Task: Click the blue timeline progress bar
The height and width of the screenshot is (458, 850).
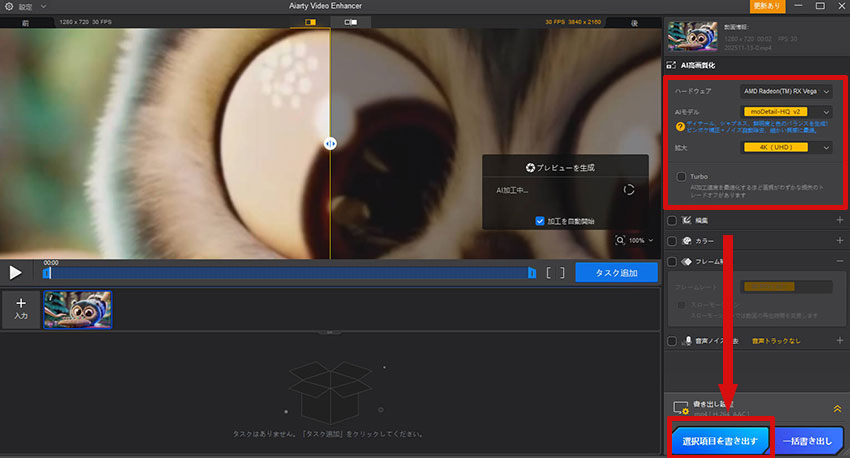Action: pyautogui.click(x=289, y=273)
